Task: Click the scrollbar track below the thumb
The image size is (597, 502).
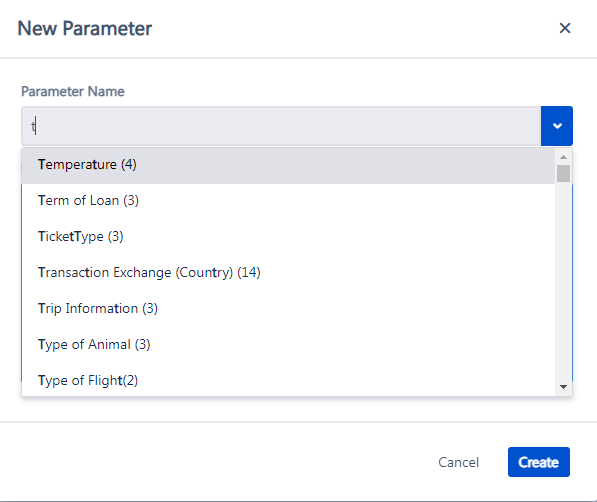Action: pyautogui.click(x=563, y=282)
